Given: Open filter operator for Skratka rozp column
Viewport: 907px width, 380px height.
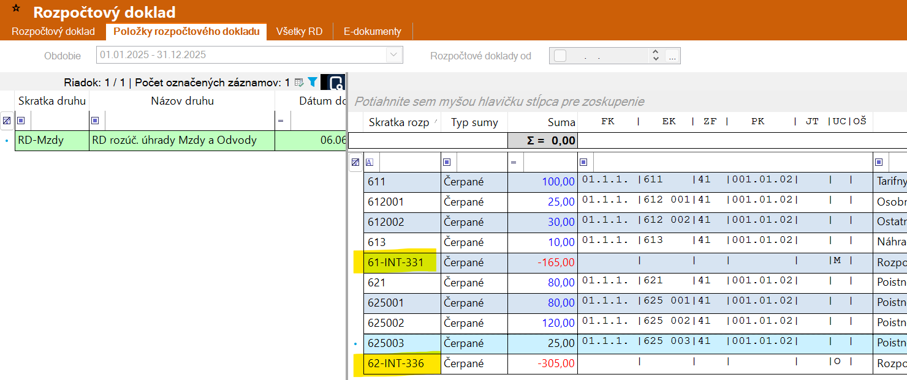Looking at the screenshot, I should 370,163.
